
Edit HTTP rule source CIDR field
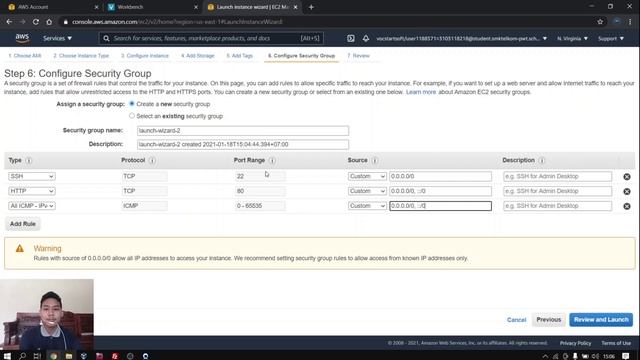coord(440,191)
